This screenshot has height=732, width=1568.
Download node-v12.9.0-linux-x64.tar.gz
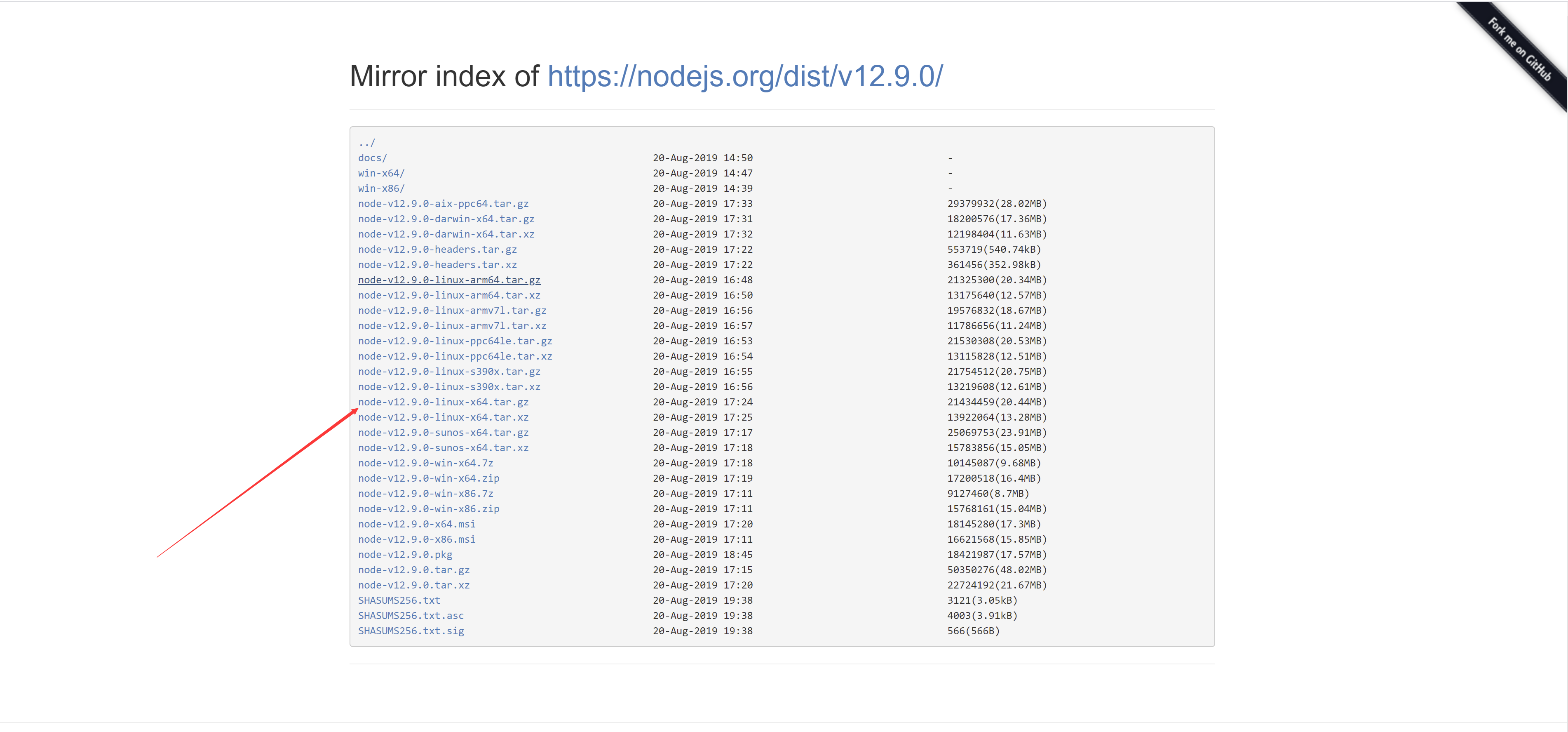click(443, 402)
